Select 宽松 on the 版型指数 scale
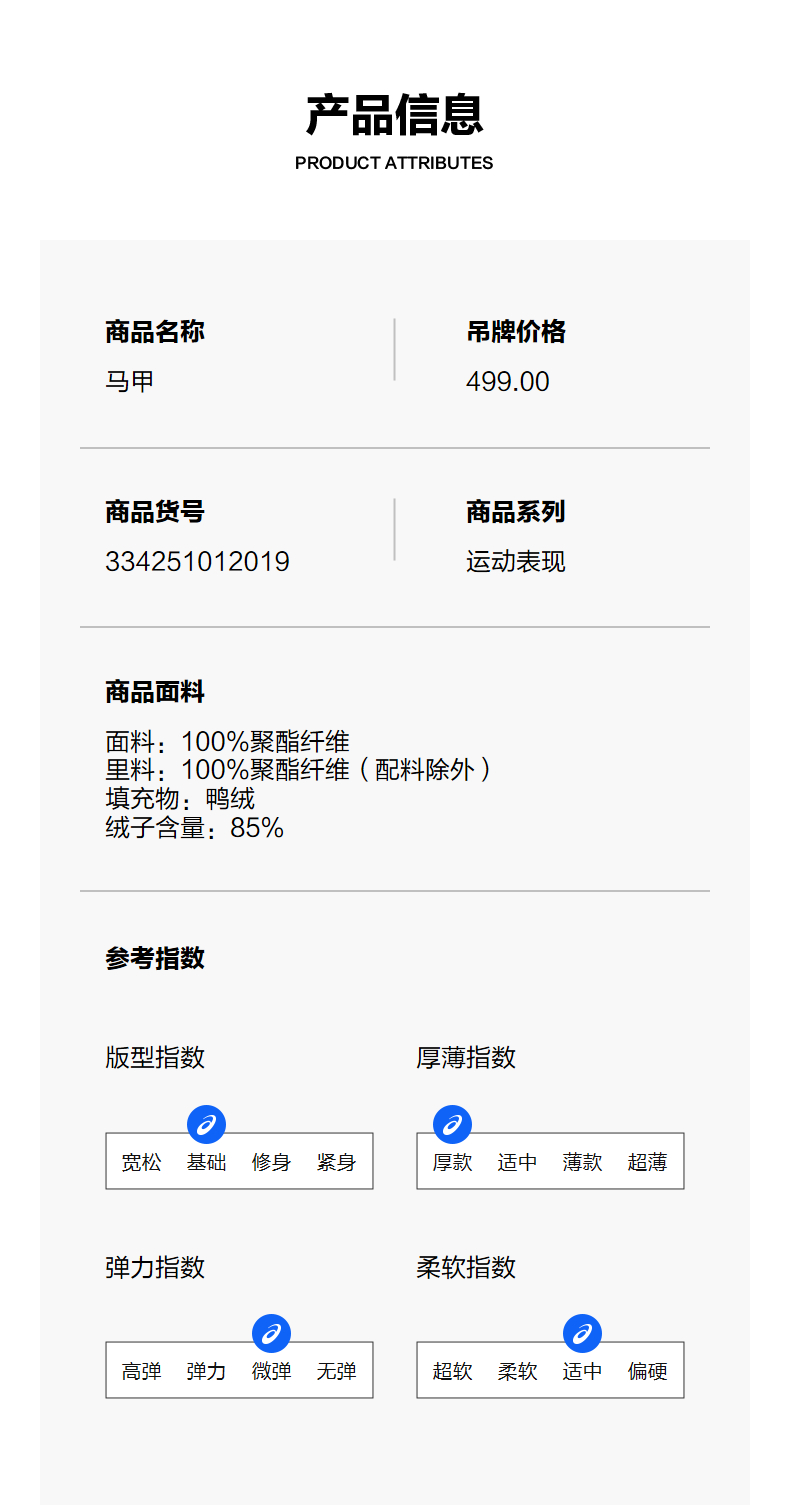790x1505 pixels. pos(141,1163)
